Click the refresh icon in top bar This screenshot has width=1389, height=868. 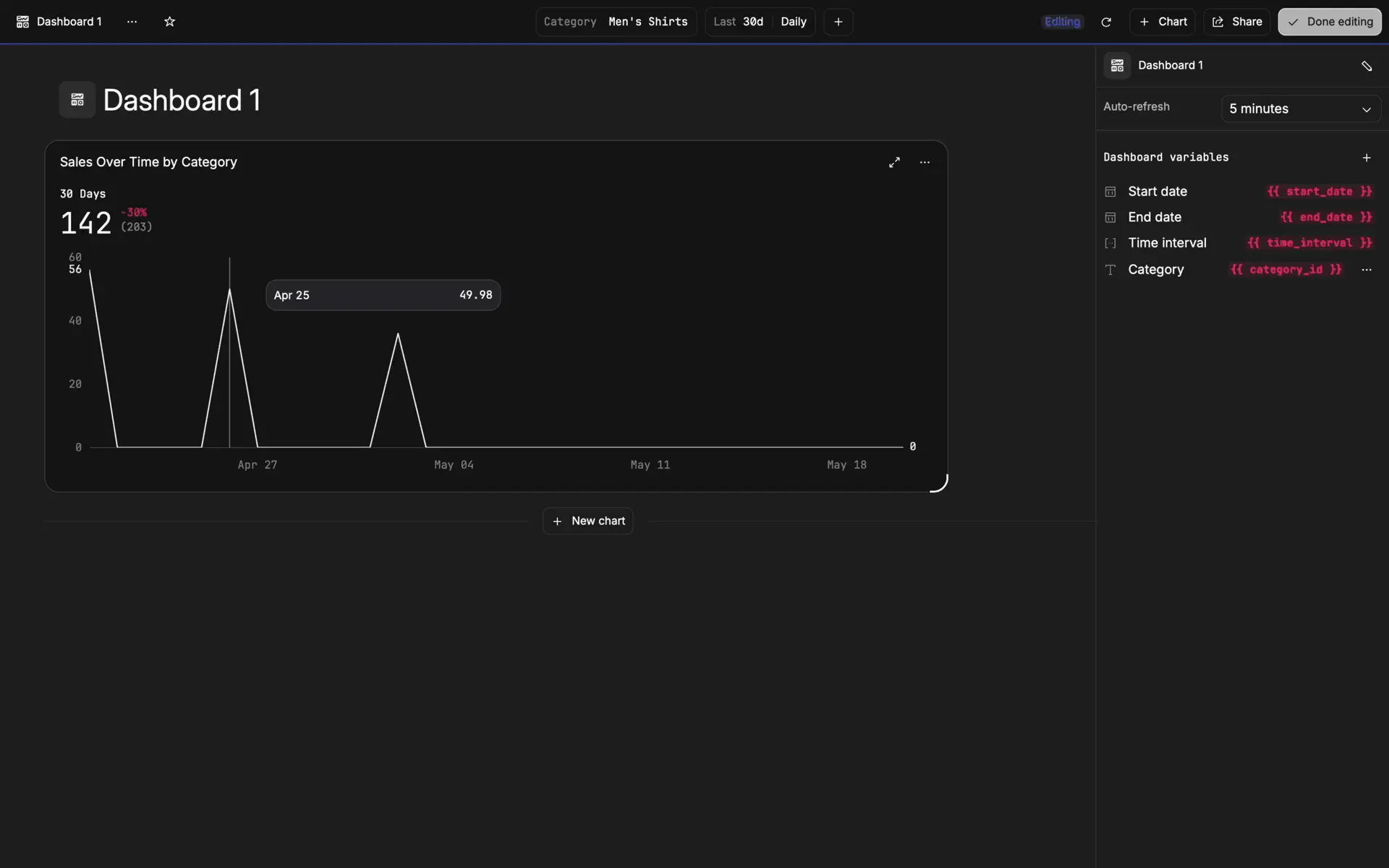click(x=1105, y=22)
